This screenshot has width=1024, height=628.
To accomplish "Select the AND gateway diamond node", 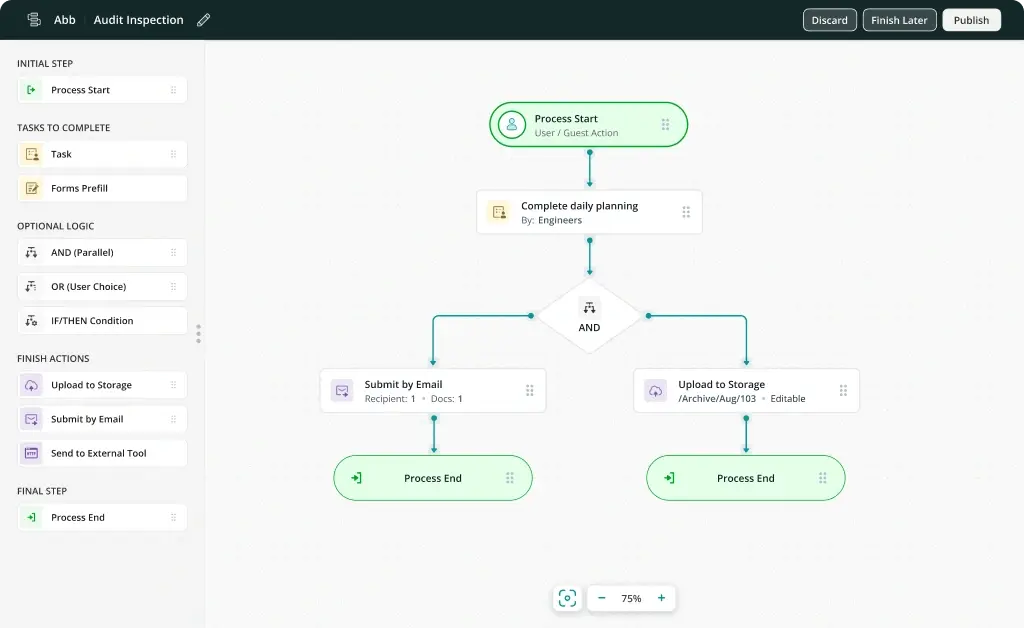I will click(x=589, y=316).
